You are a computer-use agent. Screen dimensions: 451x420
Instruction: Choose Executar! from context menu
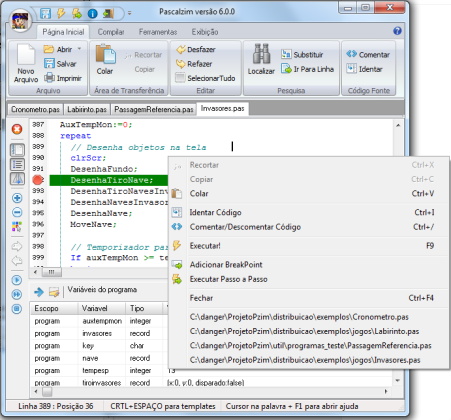pos(309,246)
